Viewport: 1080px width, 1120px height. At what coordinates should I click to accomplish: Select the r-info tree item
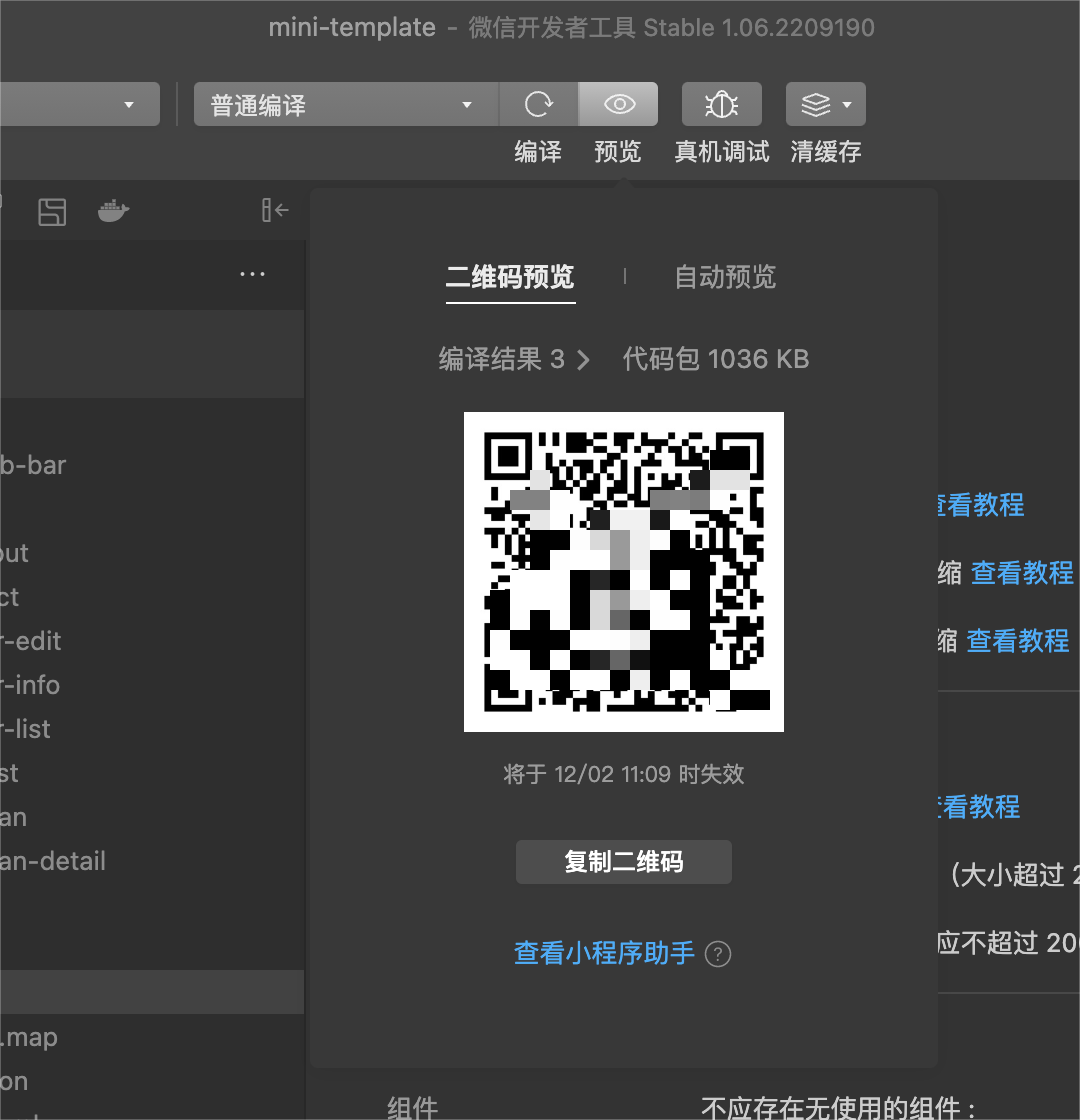[30, 685]
